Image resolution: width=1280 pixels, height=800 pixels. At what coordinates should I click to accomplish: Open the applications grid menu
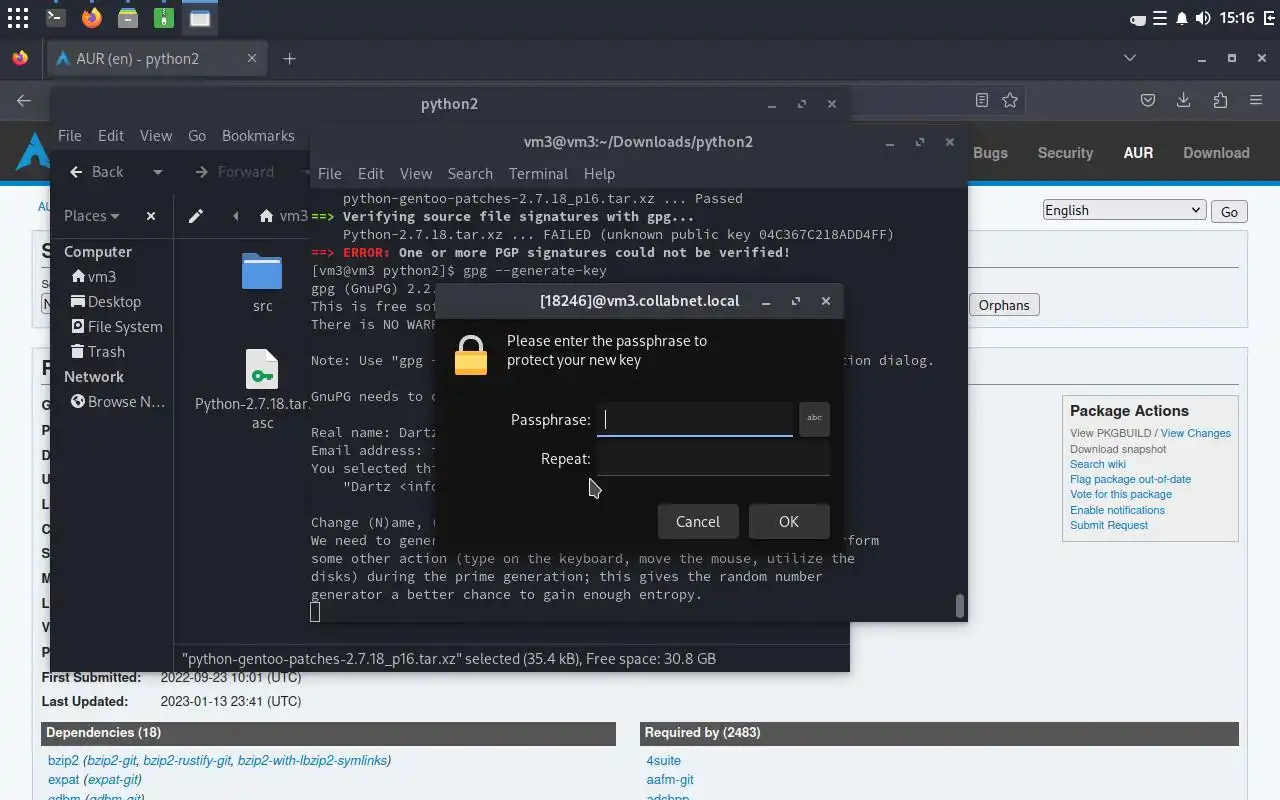click(18, 17)
